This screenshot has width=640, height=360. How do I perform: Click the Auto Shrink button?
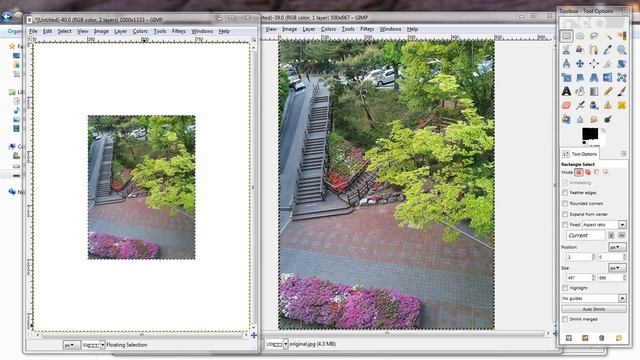(x=594, y=309)
